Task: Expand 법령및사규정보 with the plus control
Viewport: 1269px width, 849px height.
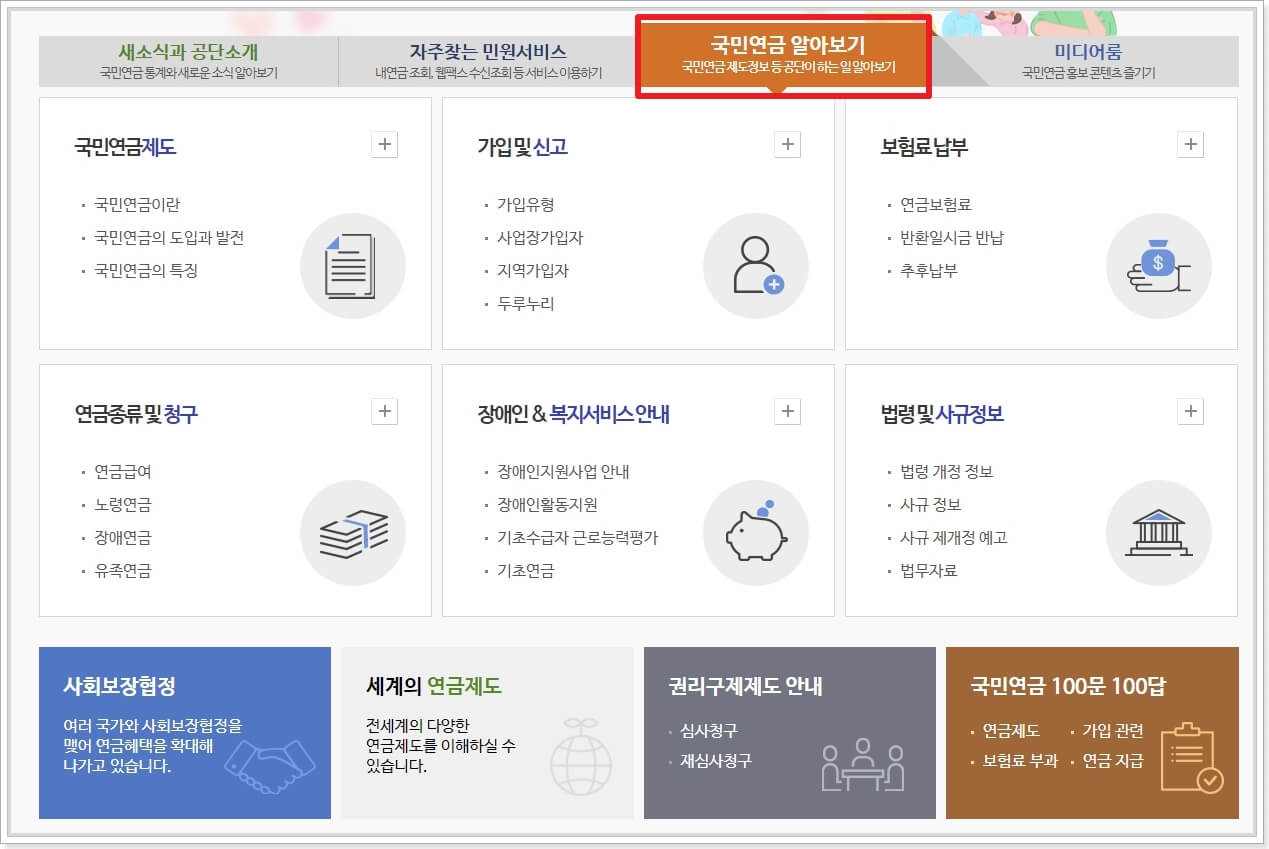Action: (1190, 410)
